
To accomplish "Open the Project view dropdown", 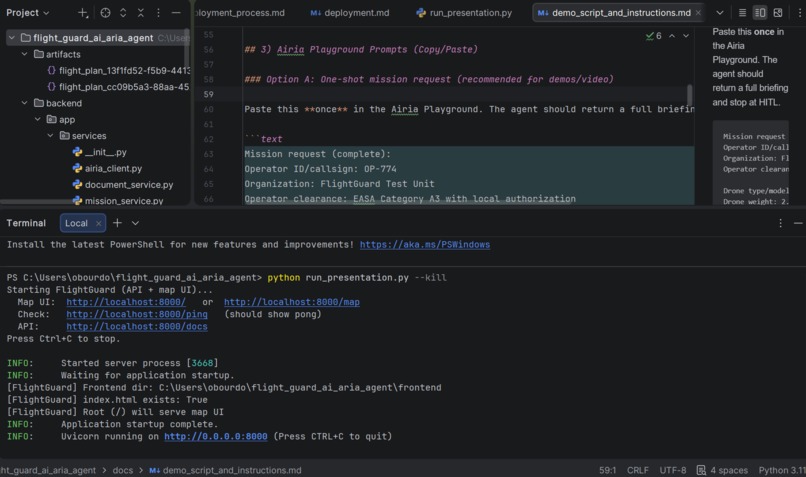I will (27, 13).
